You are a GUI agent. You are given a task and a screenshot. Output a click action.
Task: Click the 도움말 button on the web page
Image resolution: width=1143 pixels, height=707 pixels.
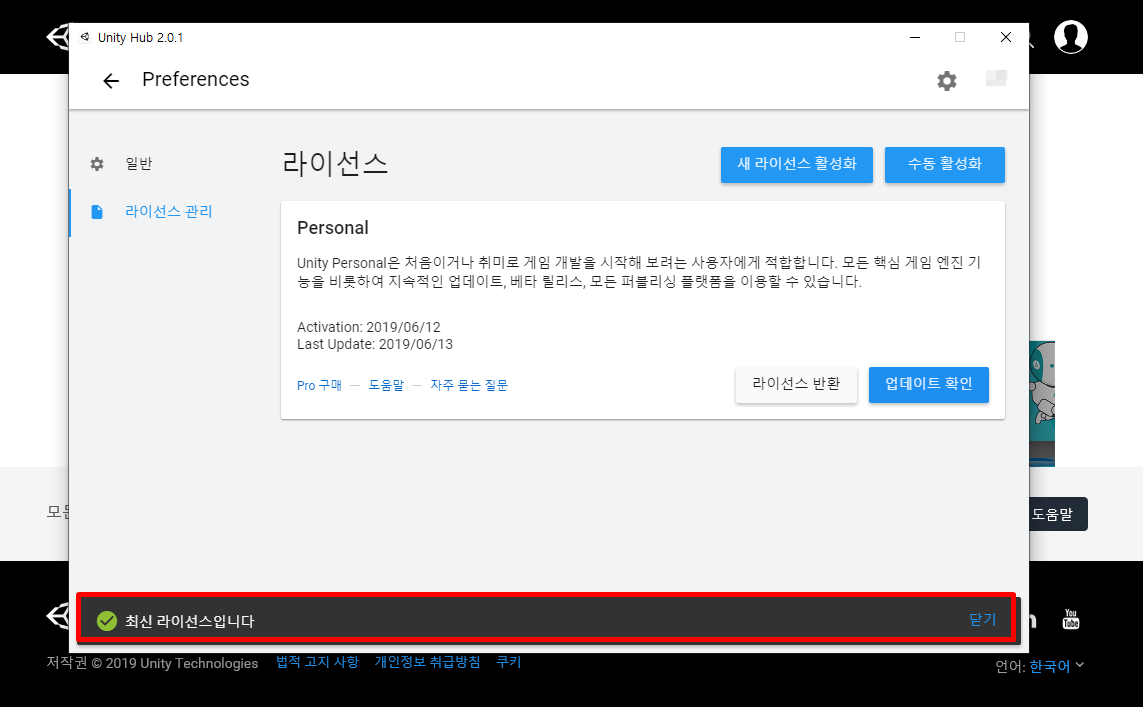[x=1058, y=515]
